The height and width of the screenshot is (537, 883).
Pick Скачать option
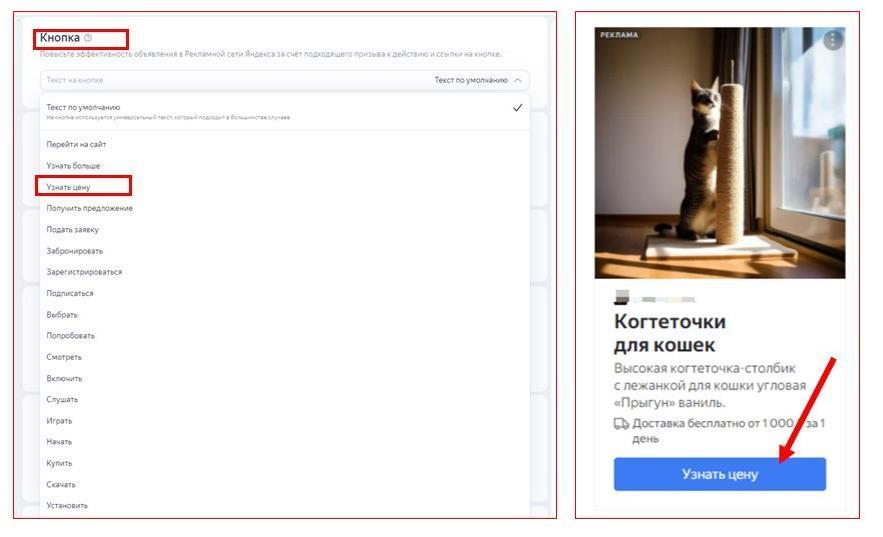61,485
